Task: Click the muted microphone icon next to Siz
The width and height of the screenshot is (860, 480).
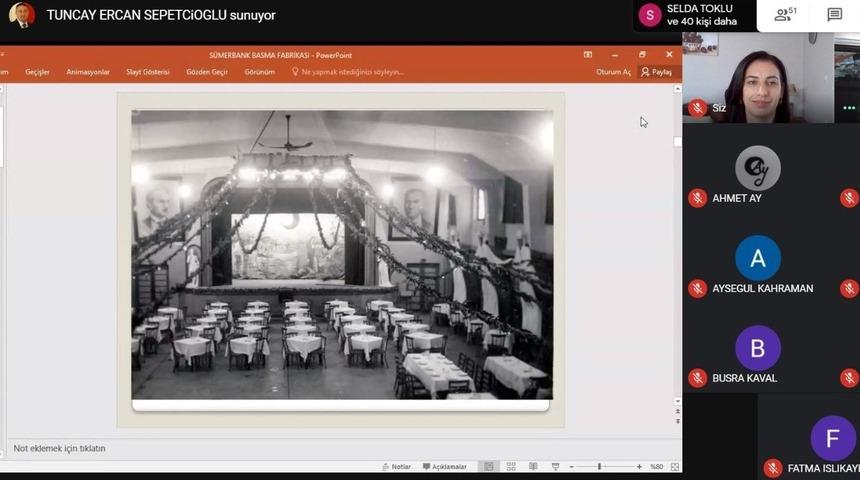Action: 698,108
